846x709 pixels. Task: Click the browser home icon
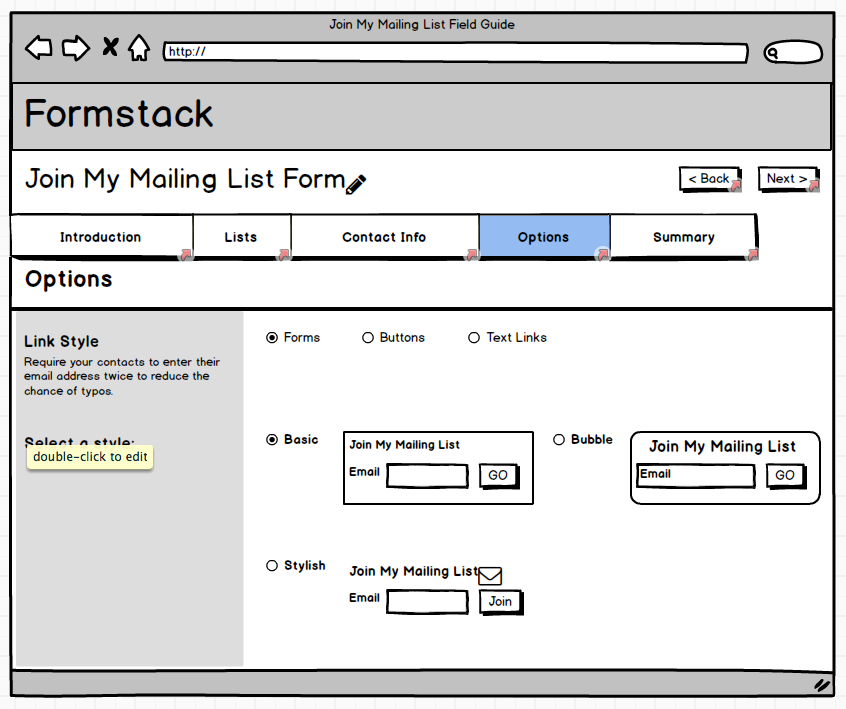pos(139,47)
